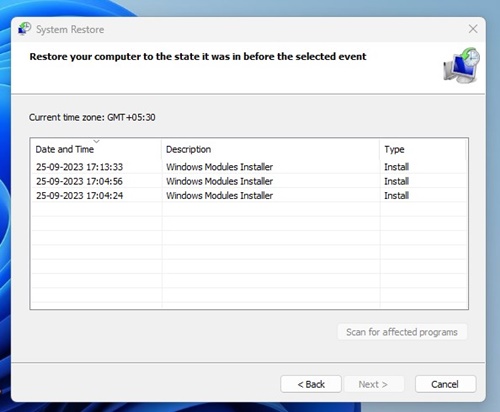This screenshot has width=500, height=412.
Task: Click third Windows Modules Installer description
Action: [219, 195]
